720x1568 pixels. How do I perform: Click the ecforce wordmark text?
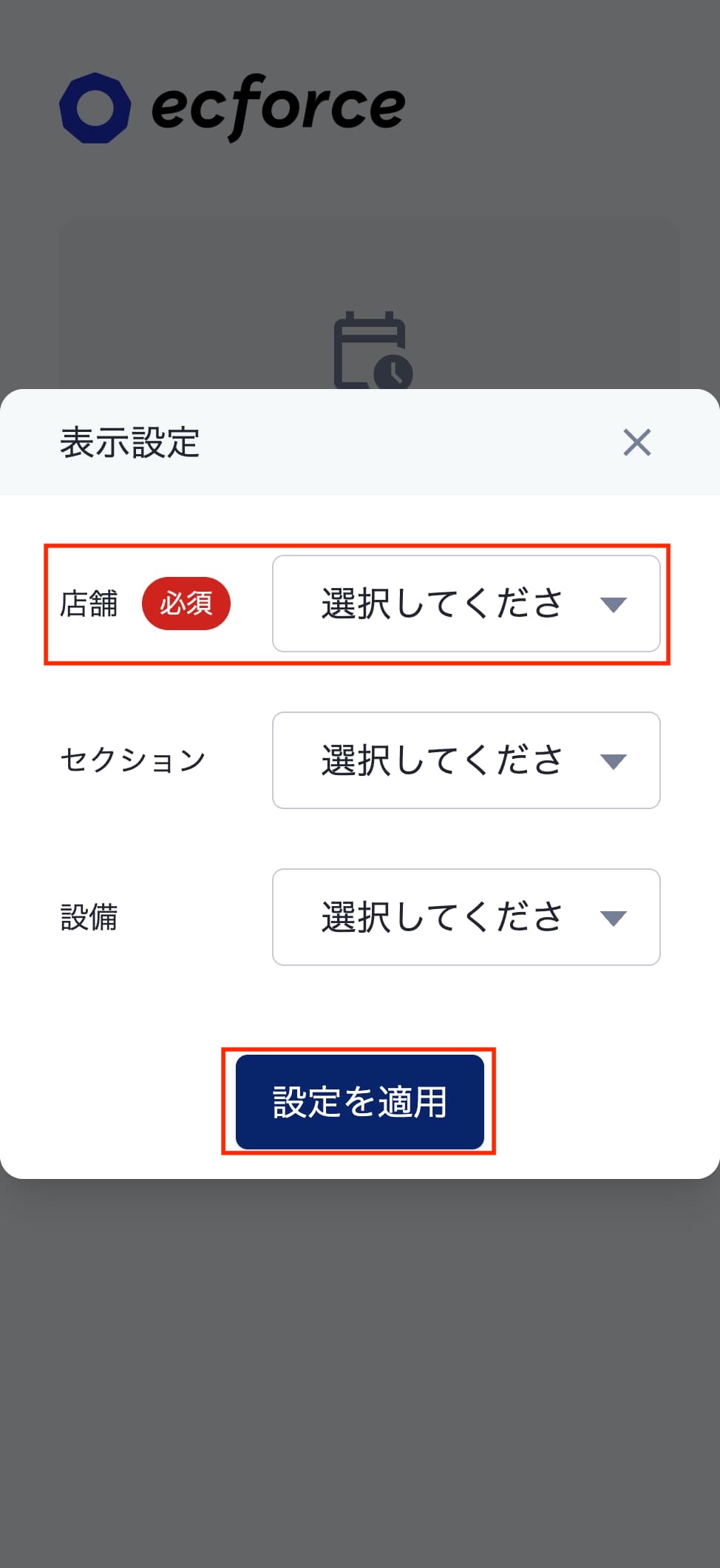point(278,107)
